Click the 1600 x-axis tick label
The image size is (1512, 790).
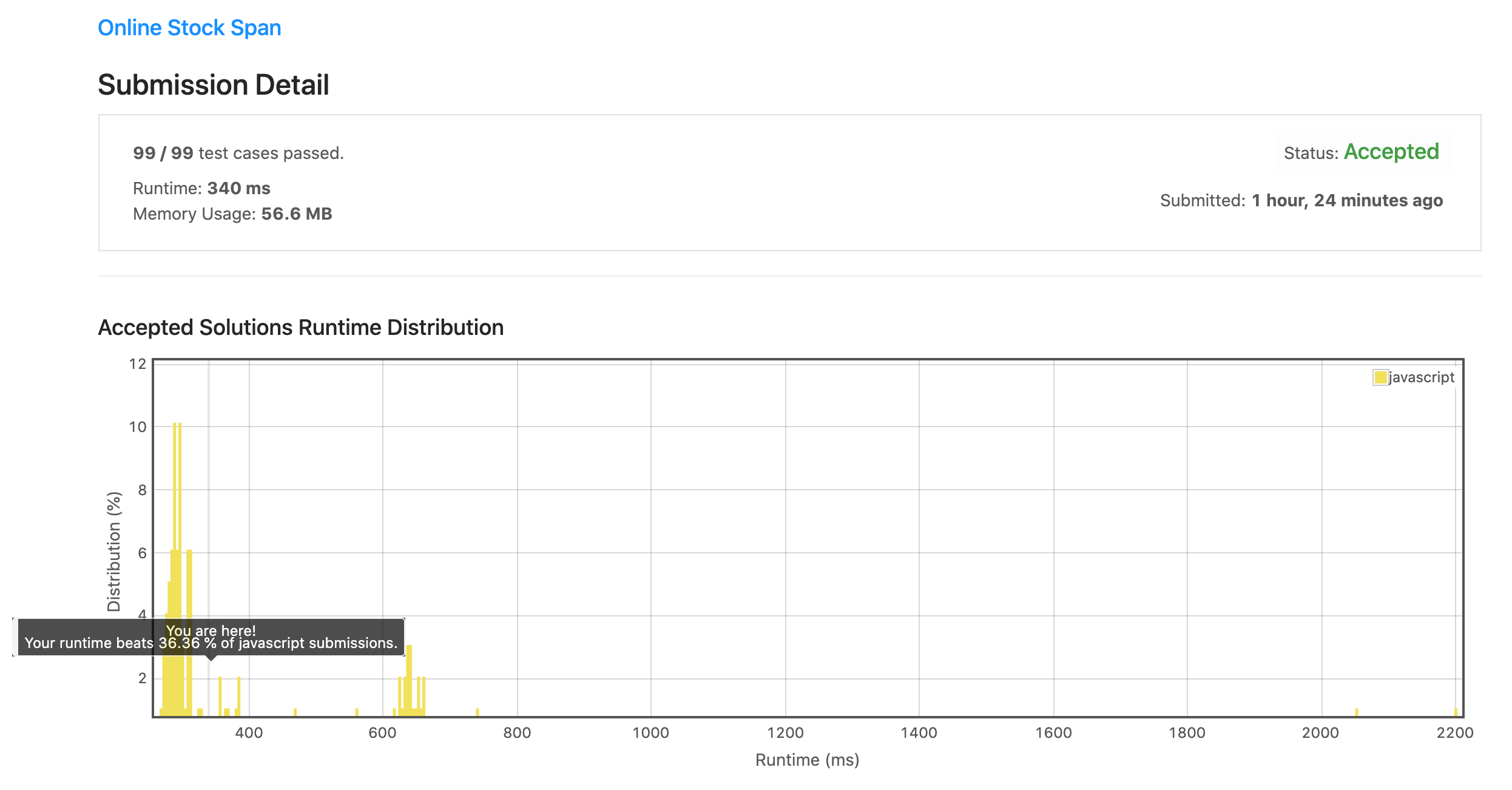tap(1053, 732)
